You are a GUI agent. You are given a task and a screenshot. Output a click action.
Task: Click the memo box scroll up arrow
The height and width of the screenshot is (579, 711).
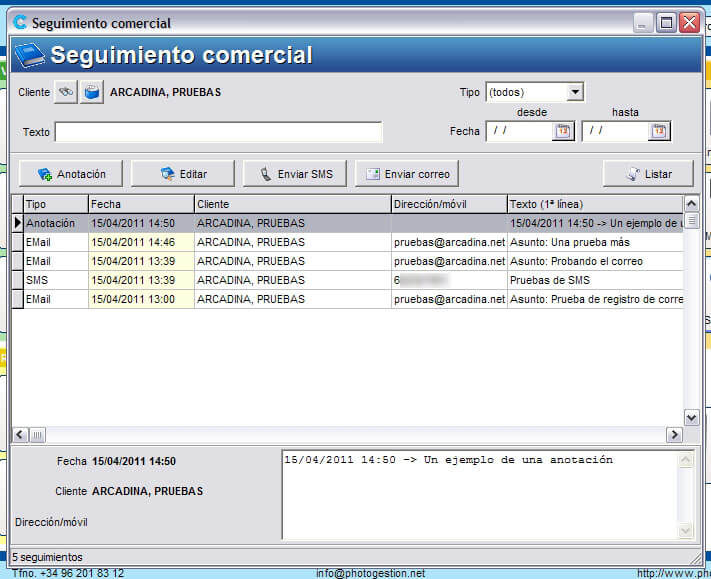[x=685, y=460]
